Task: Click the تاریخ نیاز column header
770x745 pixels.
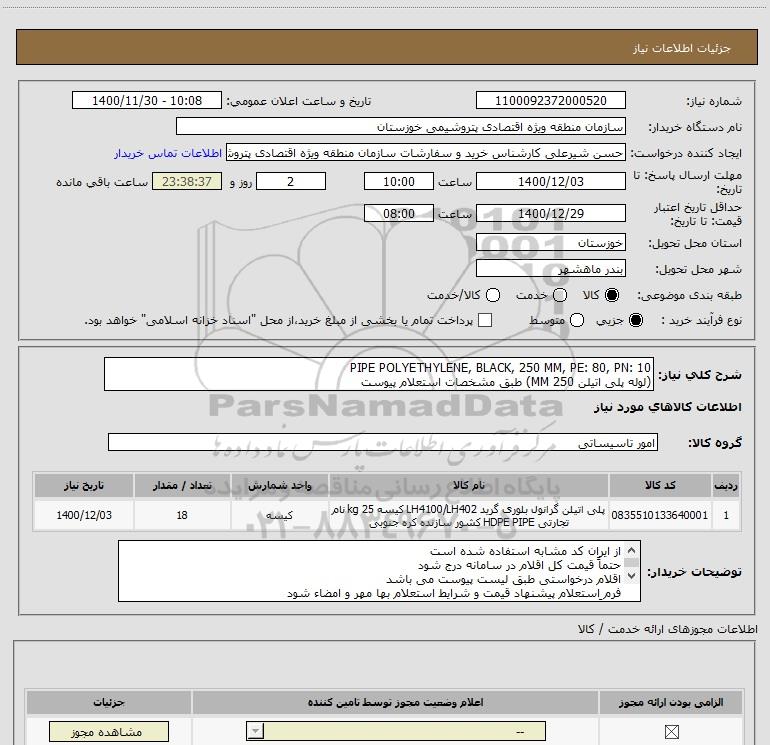Action: 83,485
